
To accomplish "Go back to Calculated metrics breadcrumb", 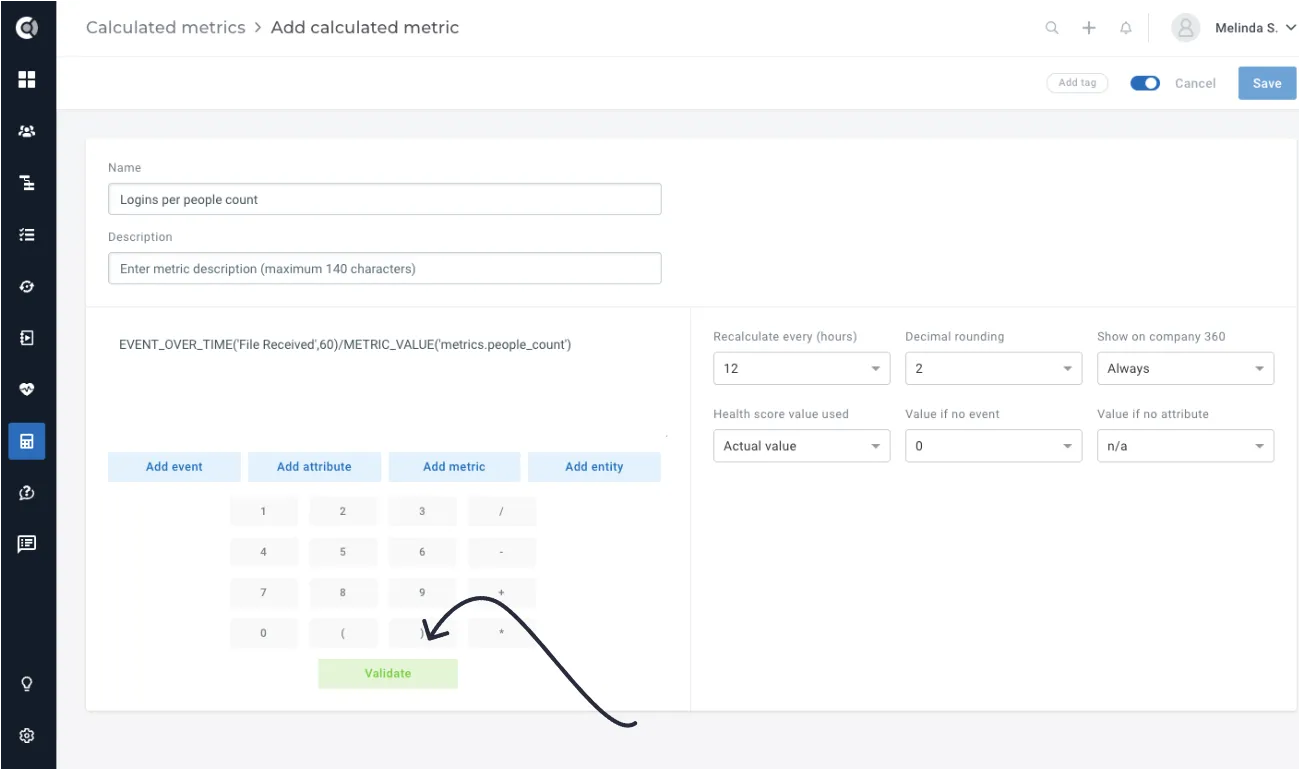I will pos(165,28).
